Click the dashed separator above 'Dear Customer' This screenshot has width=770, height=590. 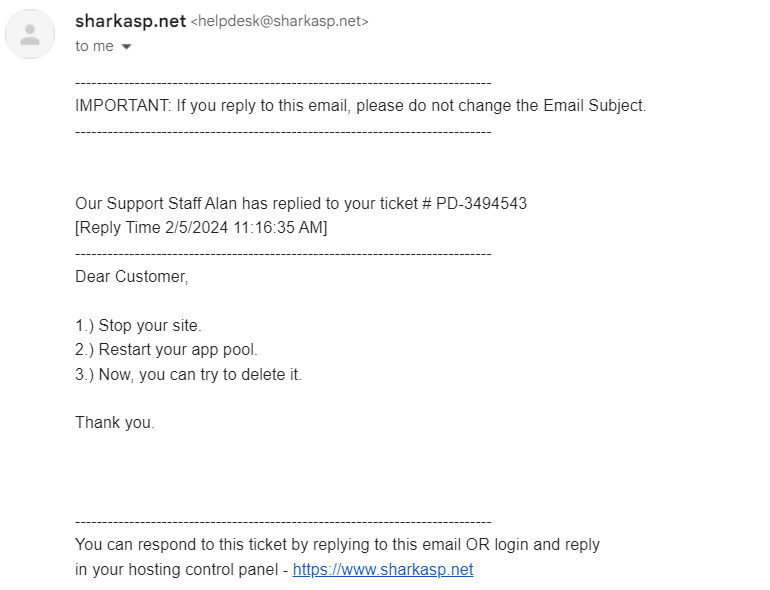click(x=283, y=253)
